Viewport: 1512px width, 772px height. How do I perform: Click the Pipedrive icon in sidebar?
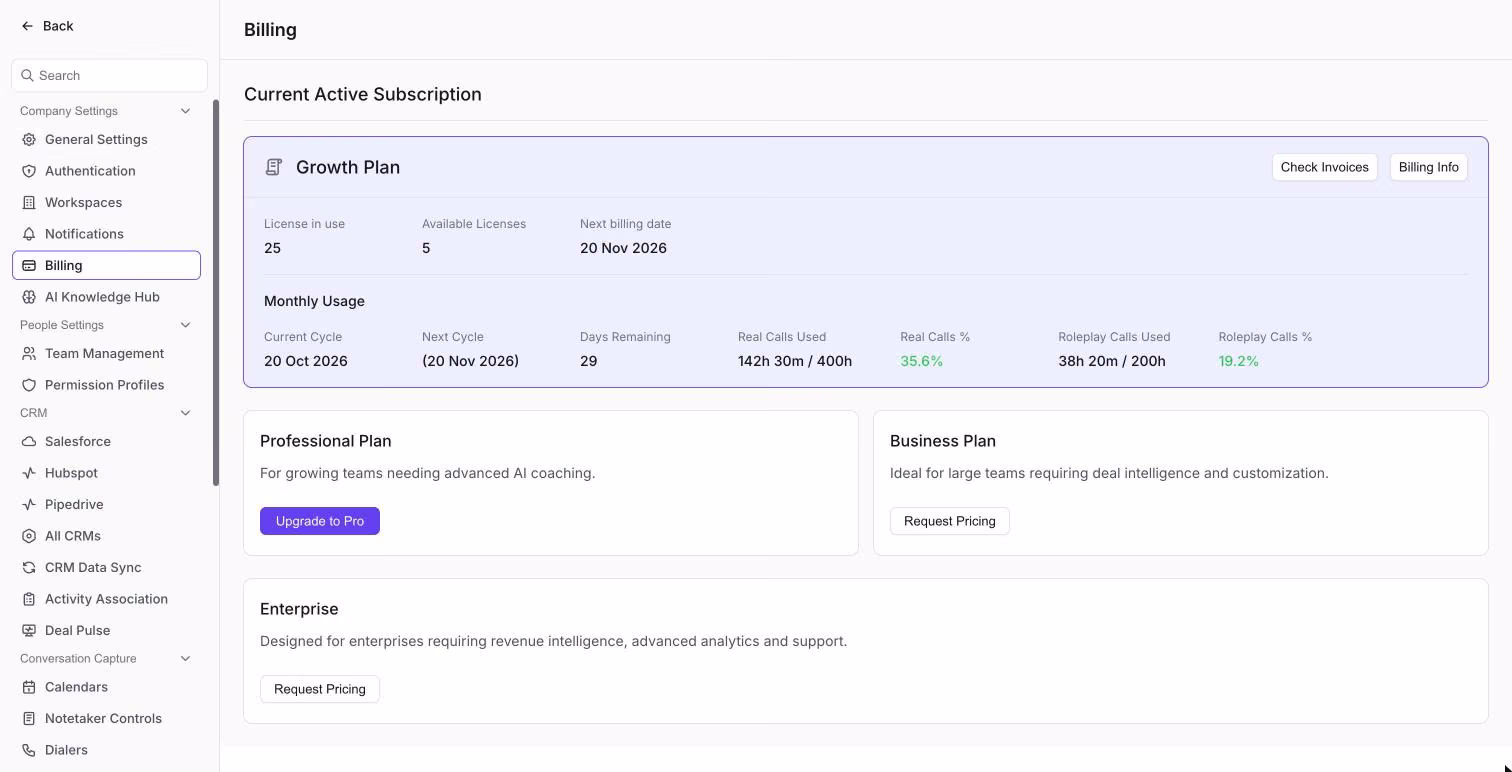29,505
